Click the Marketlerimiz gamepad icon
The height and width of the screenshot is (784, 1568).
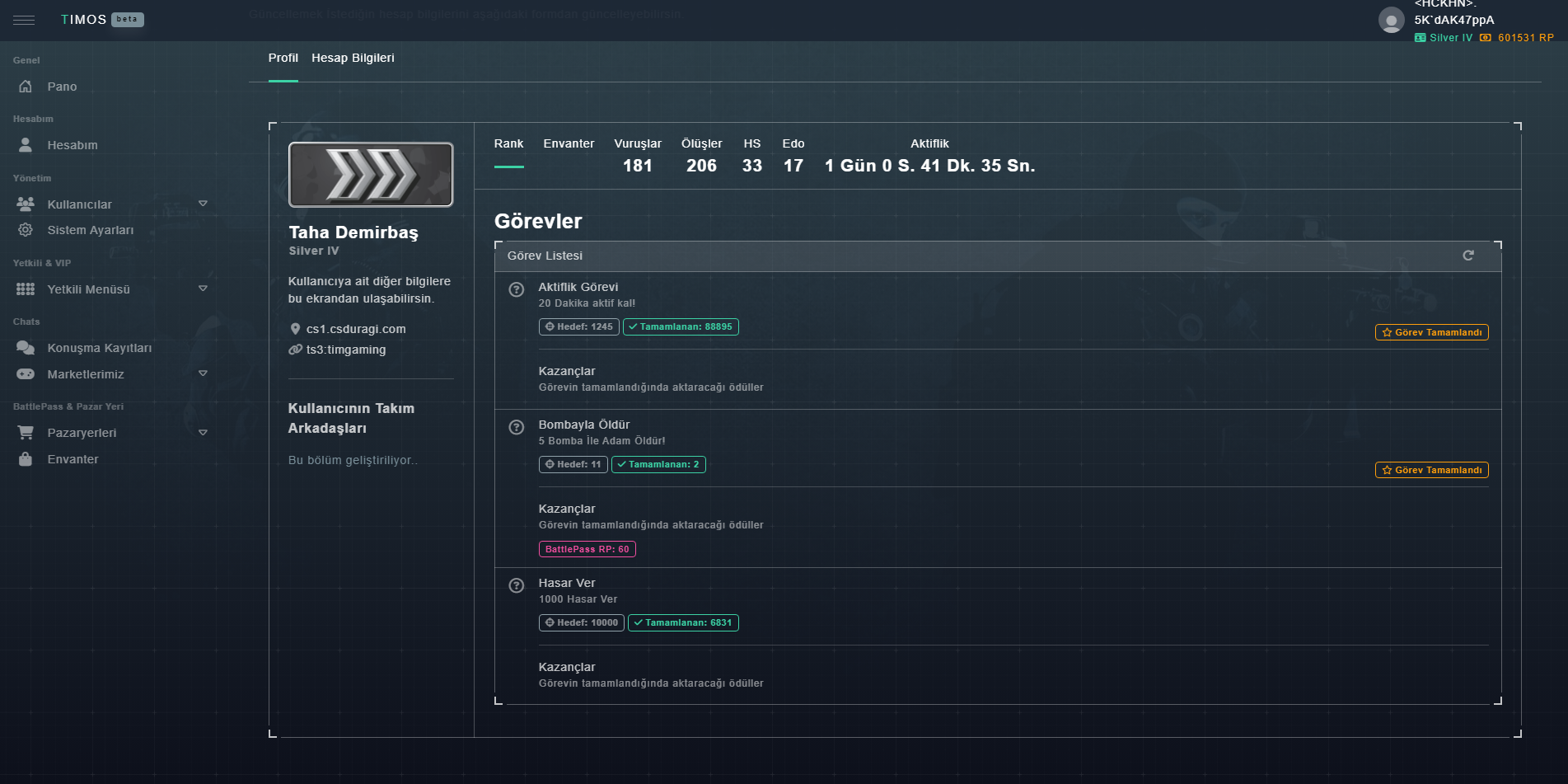pos(26,374)
